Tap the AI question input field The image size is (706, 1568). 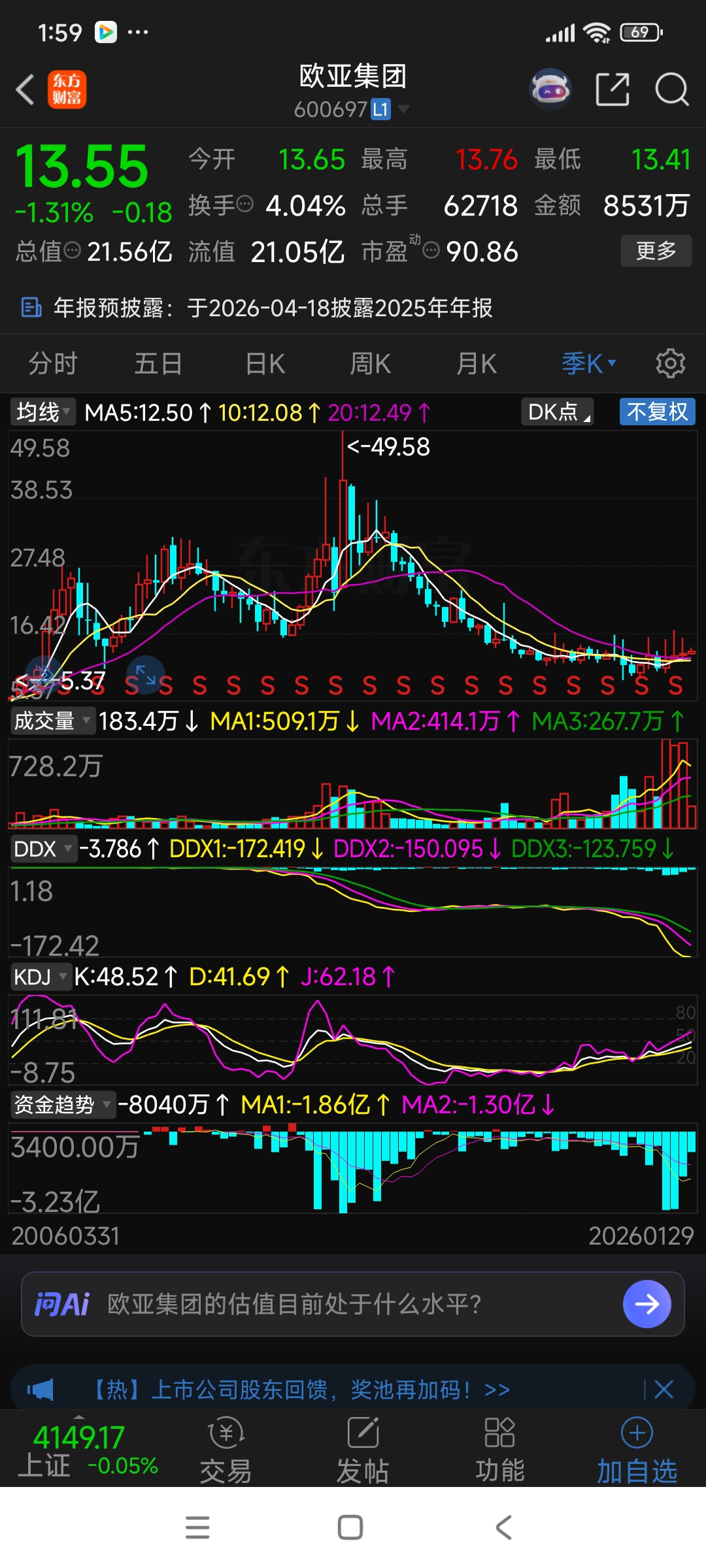[x=353, y=1304]
